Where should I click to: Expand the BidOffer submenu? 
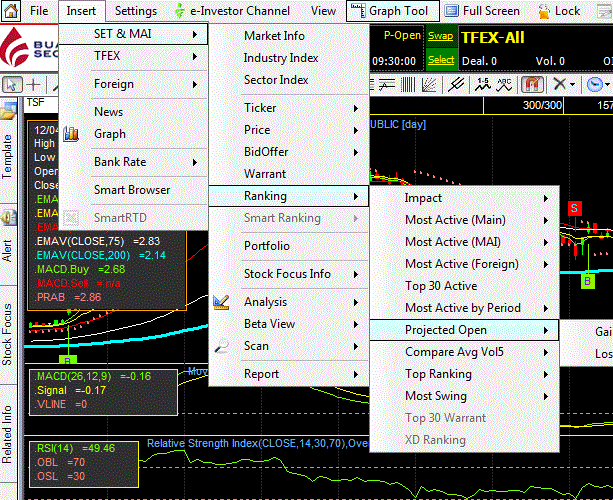289,152
